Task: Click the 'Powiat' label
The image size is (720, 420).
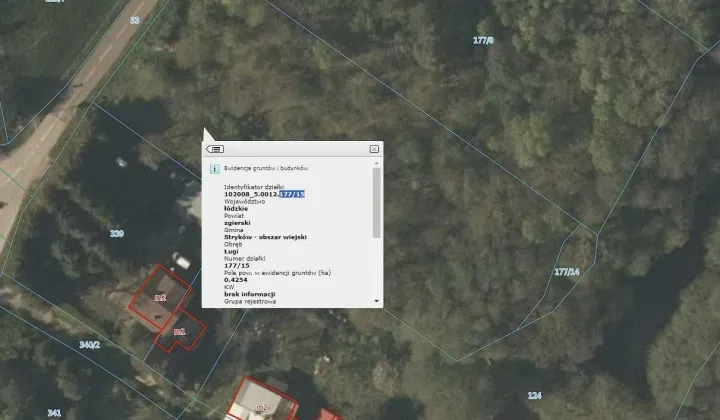Action: (234, 216)
